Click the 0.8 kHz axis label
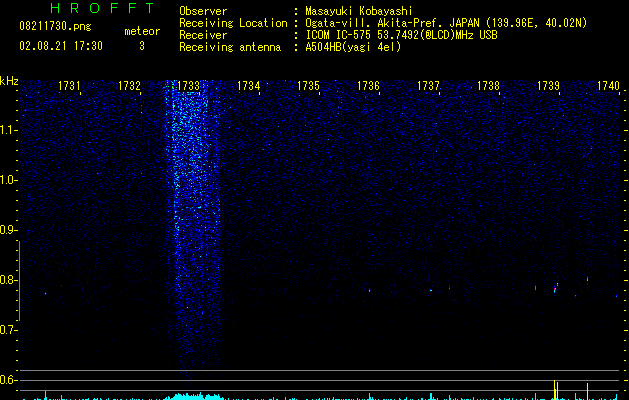Screen dimensions: 629x400 pyautogui.click(x=8, y=280)
